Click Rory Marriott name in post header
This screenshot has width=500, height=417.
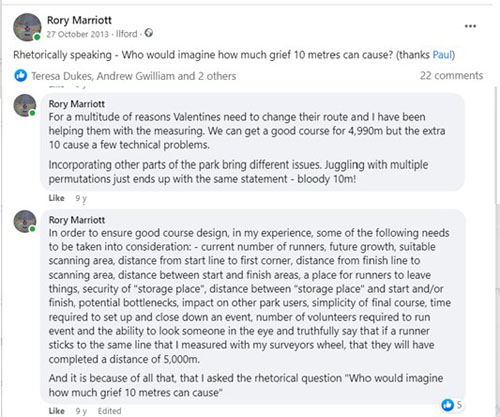point(79,20)
